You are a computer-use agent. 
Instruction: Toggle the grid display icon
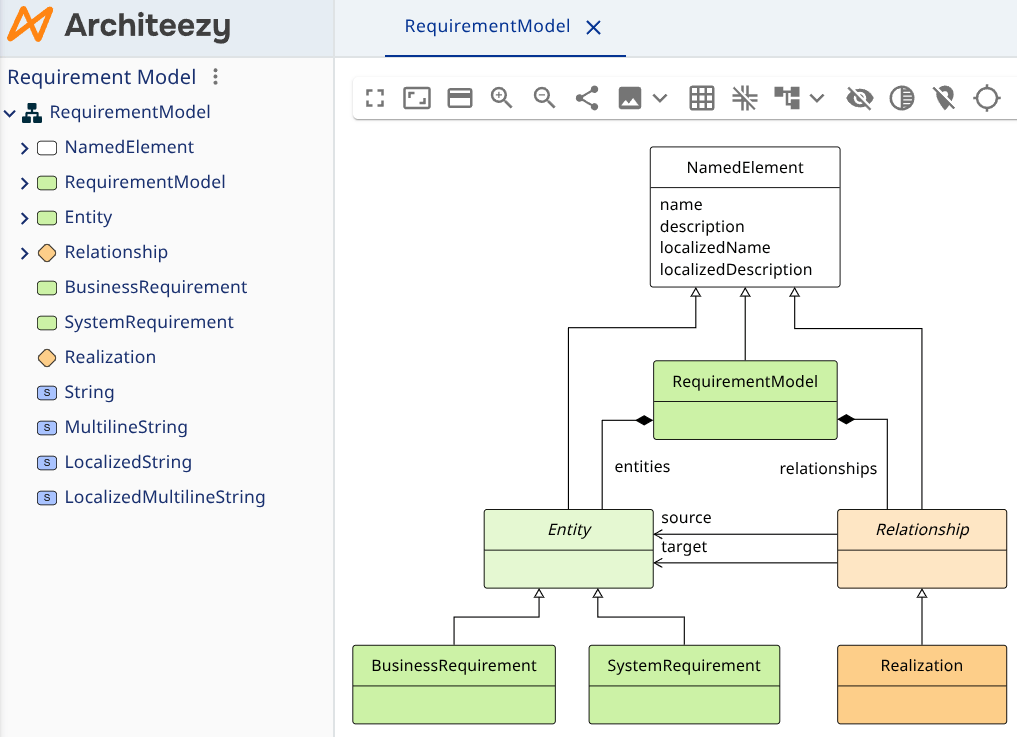tap(702, 98)
